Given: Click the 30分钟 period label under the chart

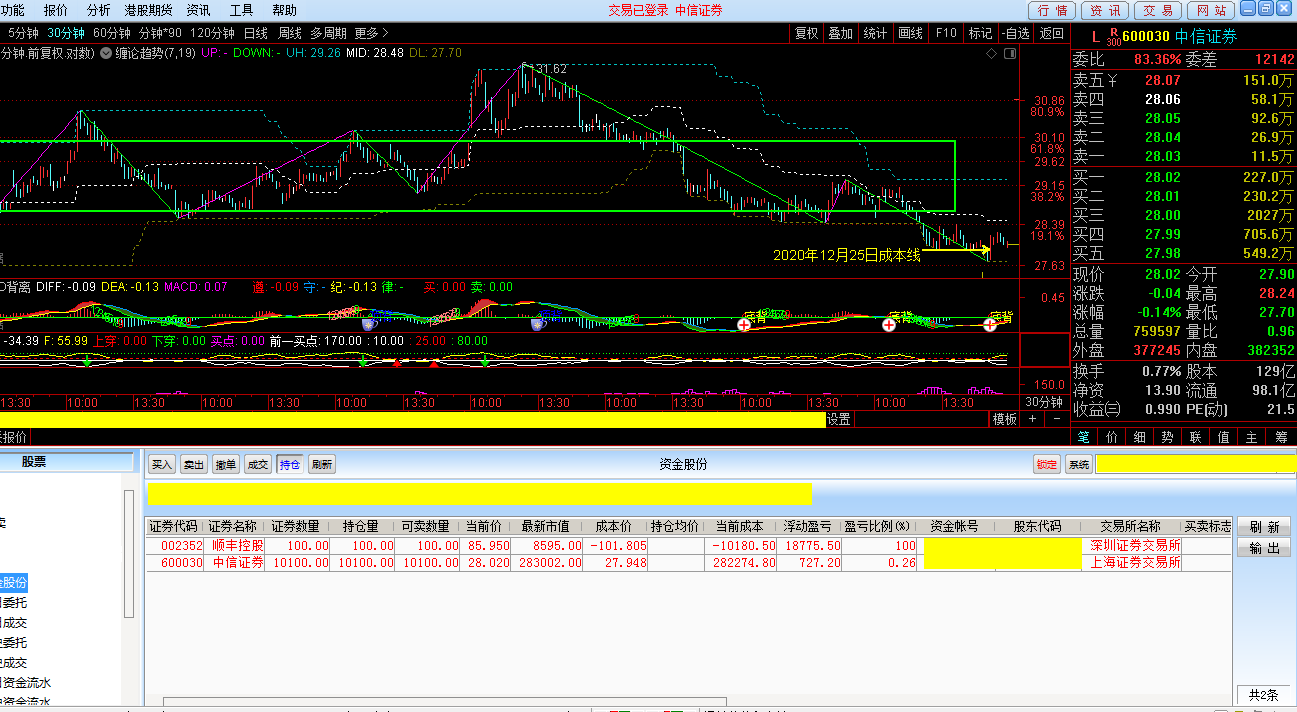Looking at the screenshot, I should point(1046,403).
